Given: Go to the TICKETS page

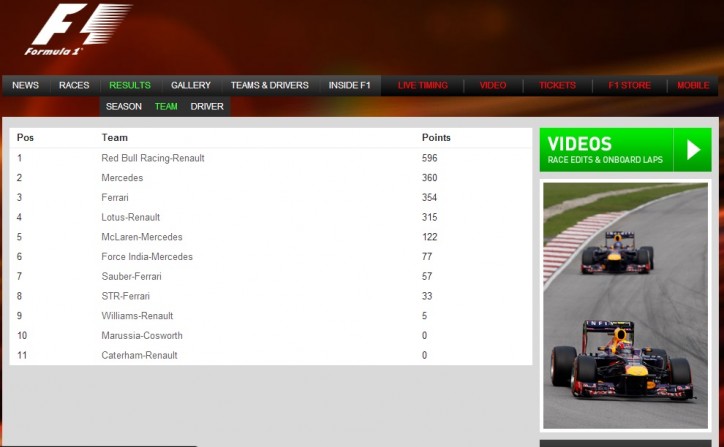Looking at the screenshot, I should pos(557,85).
